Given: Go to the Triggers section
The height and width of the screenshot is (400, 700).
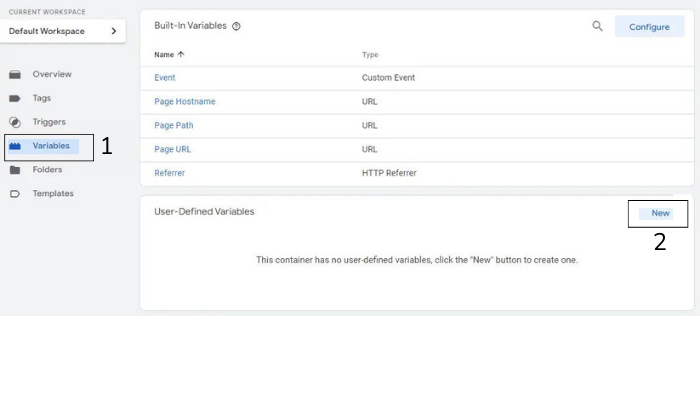Looking at the screenshot, I should (x=48, y=122).
